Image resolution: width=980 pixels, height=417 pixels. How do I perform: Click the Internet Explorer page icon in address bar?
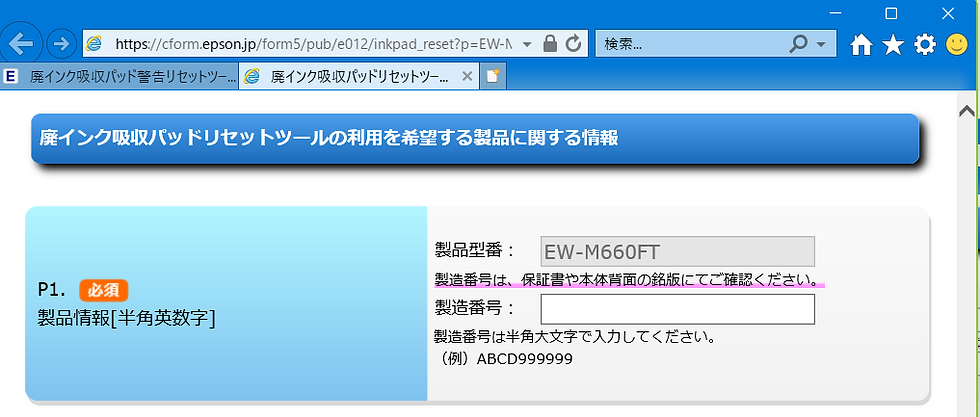pyautogui.click(x=94, y=44)
